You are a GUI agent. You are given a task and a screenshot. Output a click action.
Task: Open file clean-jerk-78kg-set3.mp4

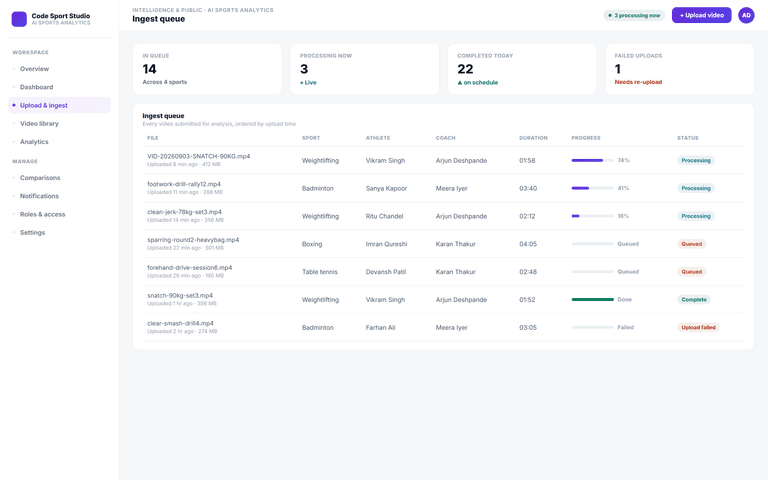[x=184, y=212]
